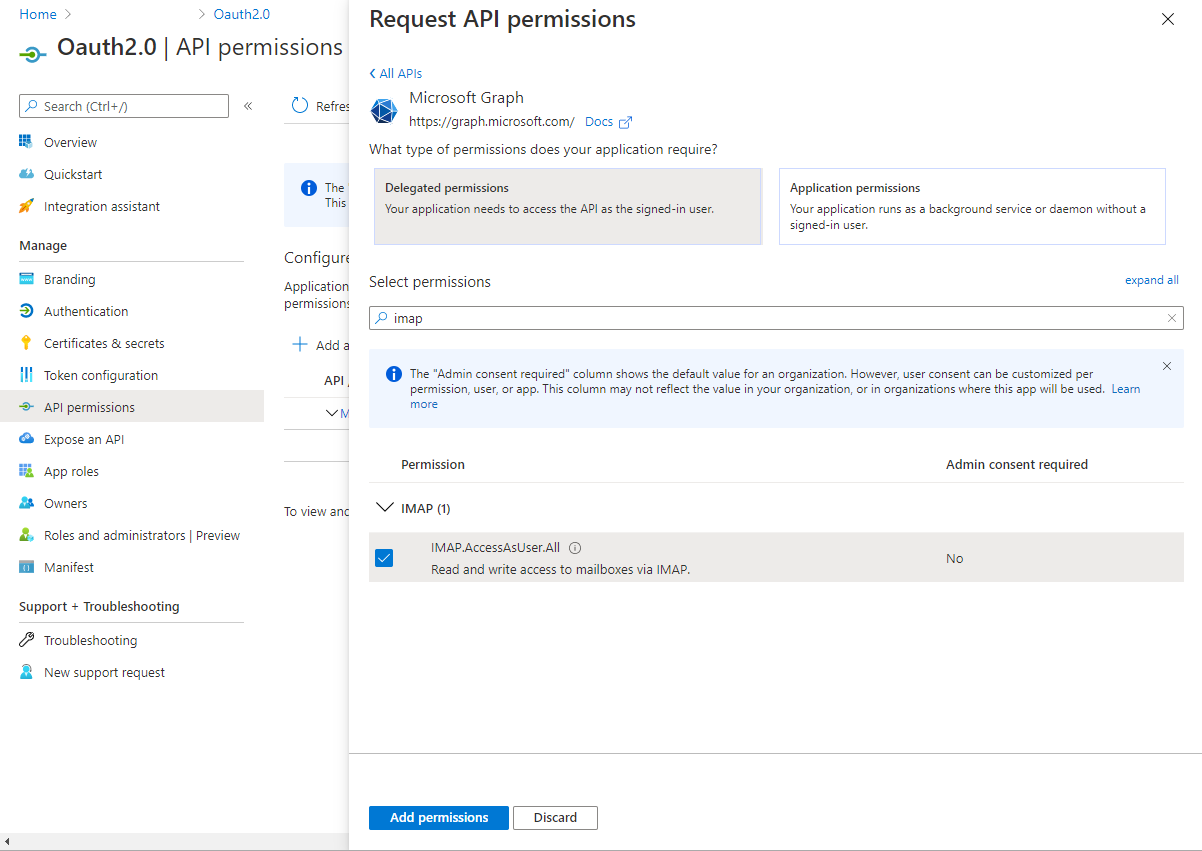The width and height of the screenshot is (1202, 851).
Task: Go back via All APIs link
Action: click(x=396, y=73)
